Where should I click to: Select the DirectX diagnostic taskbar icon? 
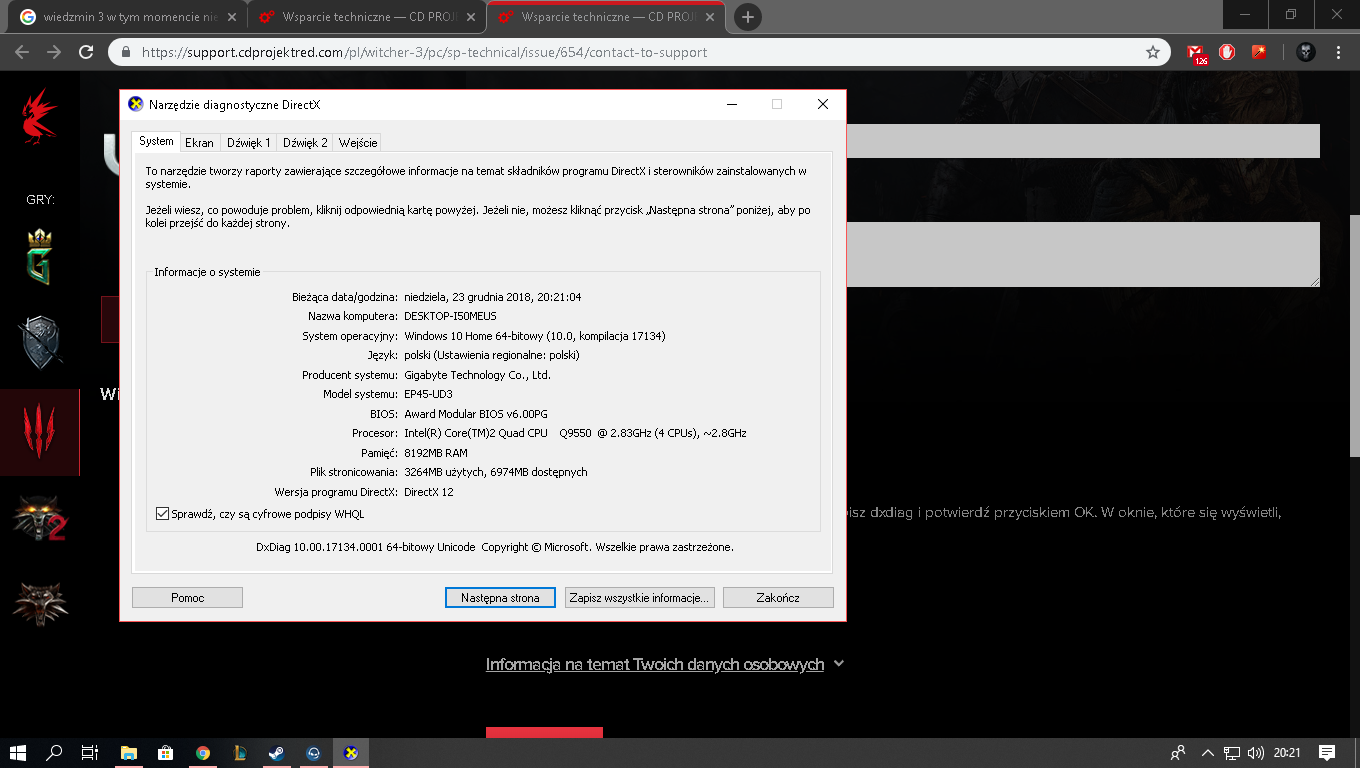[x=351, y=753]
